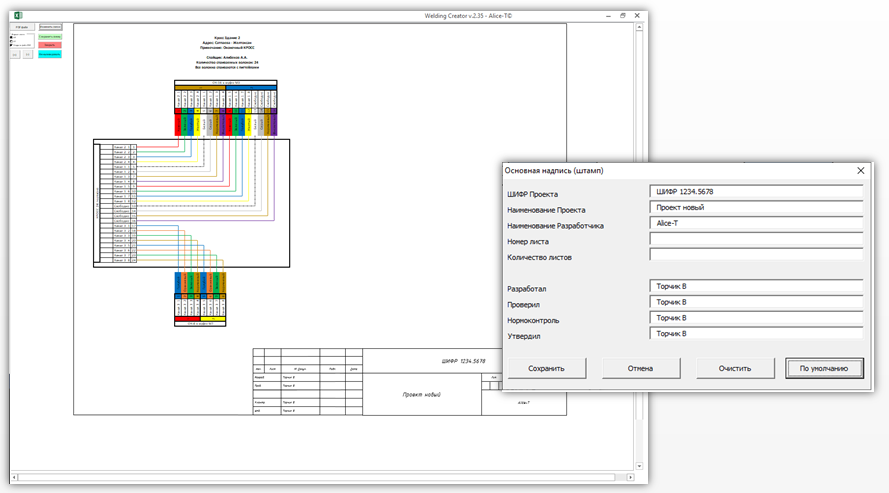Click the По умолчанию button
The height and width of the screenshot is (493, 889).
tap(824, 368)
